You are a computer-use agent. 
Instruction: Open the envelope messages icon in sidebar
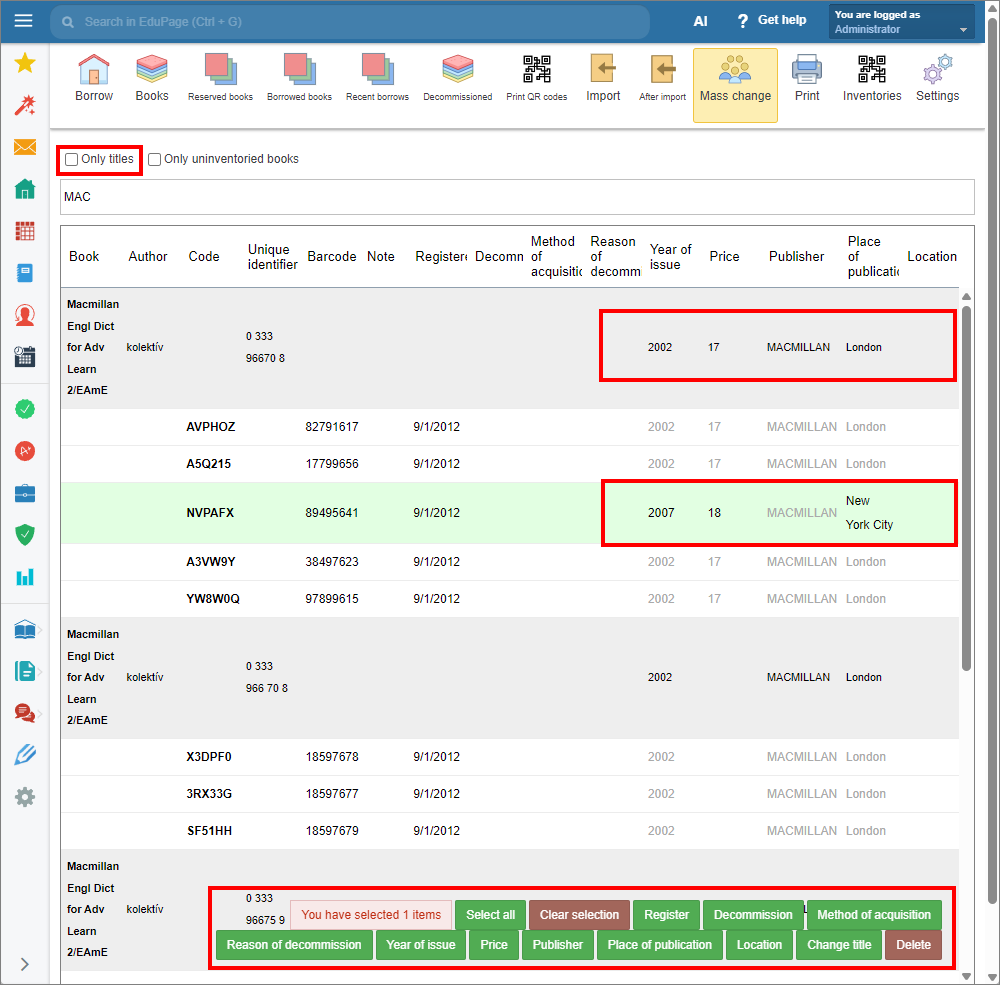tap(25, 148)
